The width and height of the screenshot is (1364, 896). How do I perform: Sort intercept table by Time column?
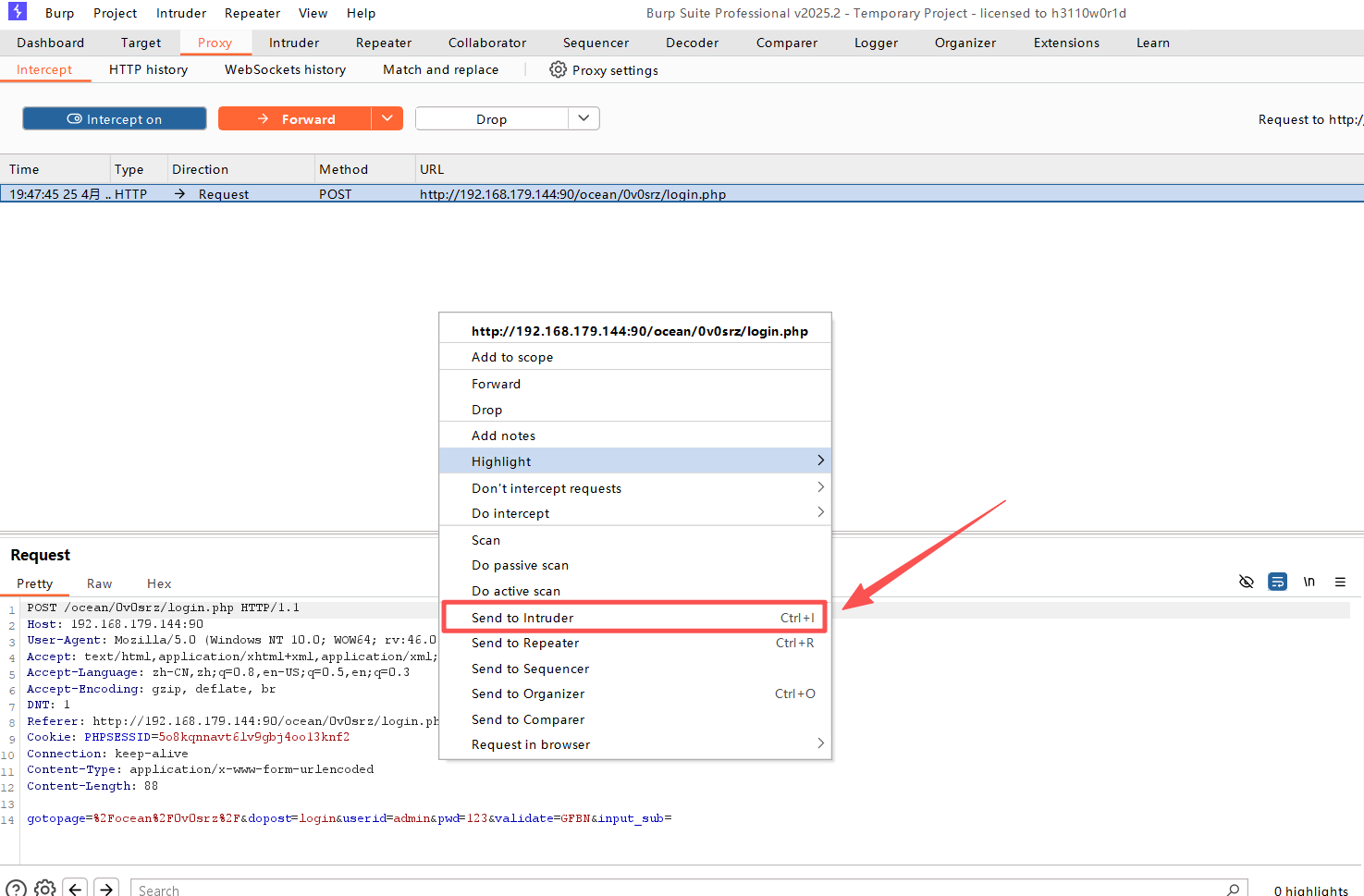point(55,169)
